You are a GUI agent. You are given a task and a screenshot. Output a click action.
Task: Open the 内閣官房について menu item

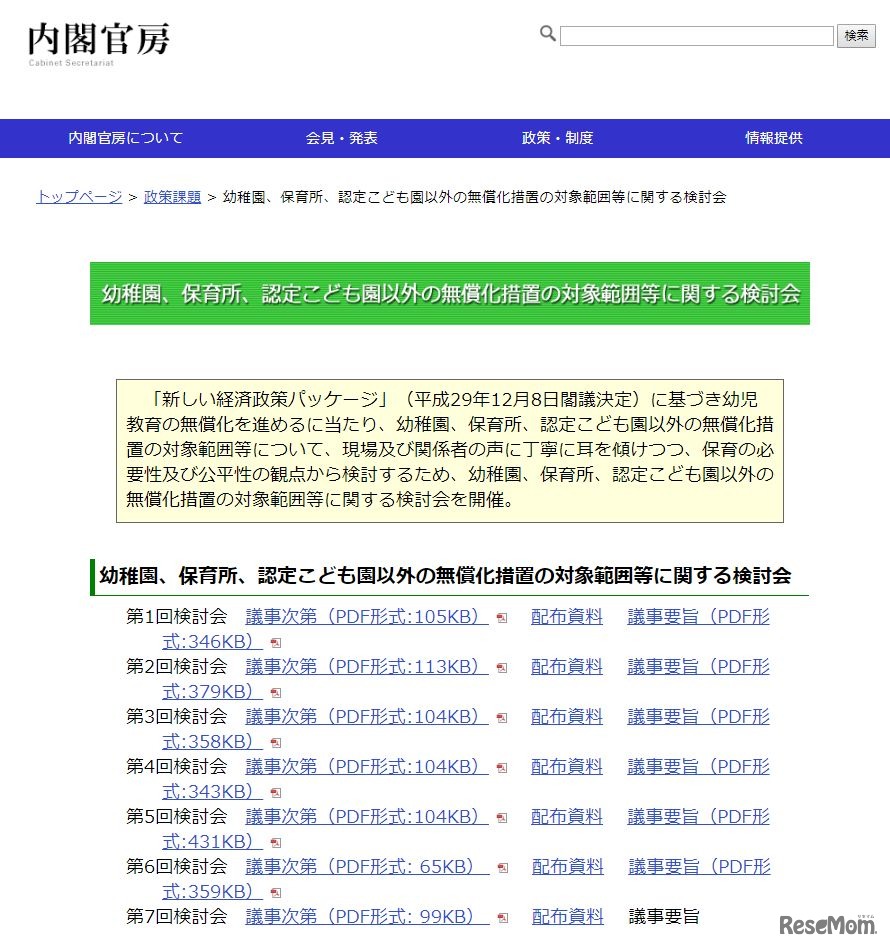(125, 138)
